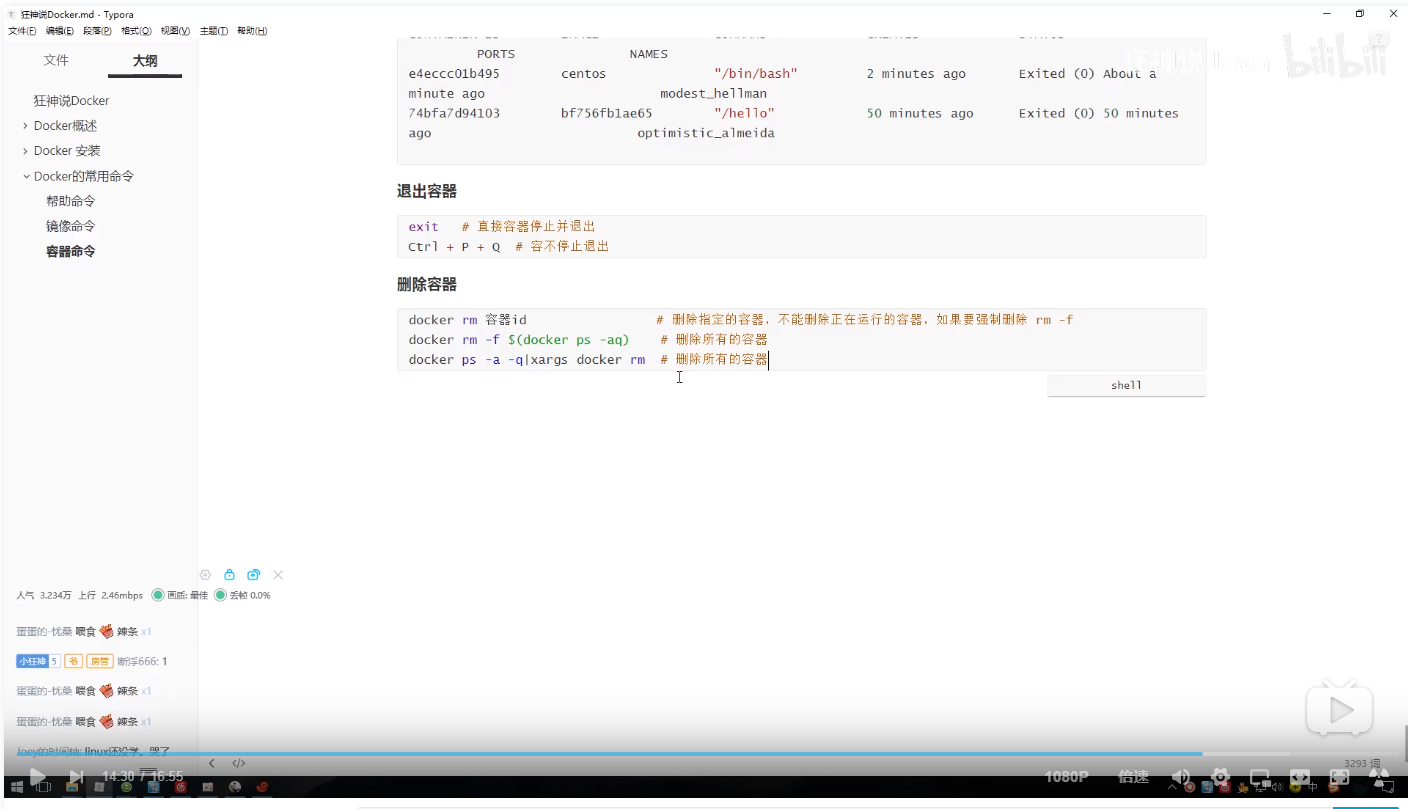Switch to the 文件 sidebar tab

coord(56,60)
